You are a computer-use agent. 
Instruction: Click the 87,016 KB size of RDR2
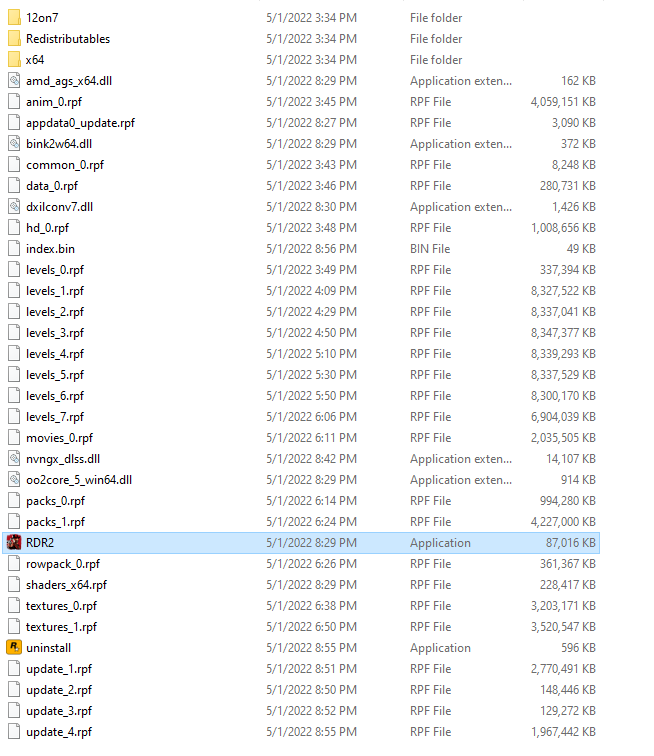(571, 543)
